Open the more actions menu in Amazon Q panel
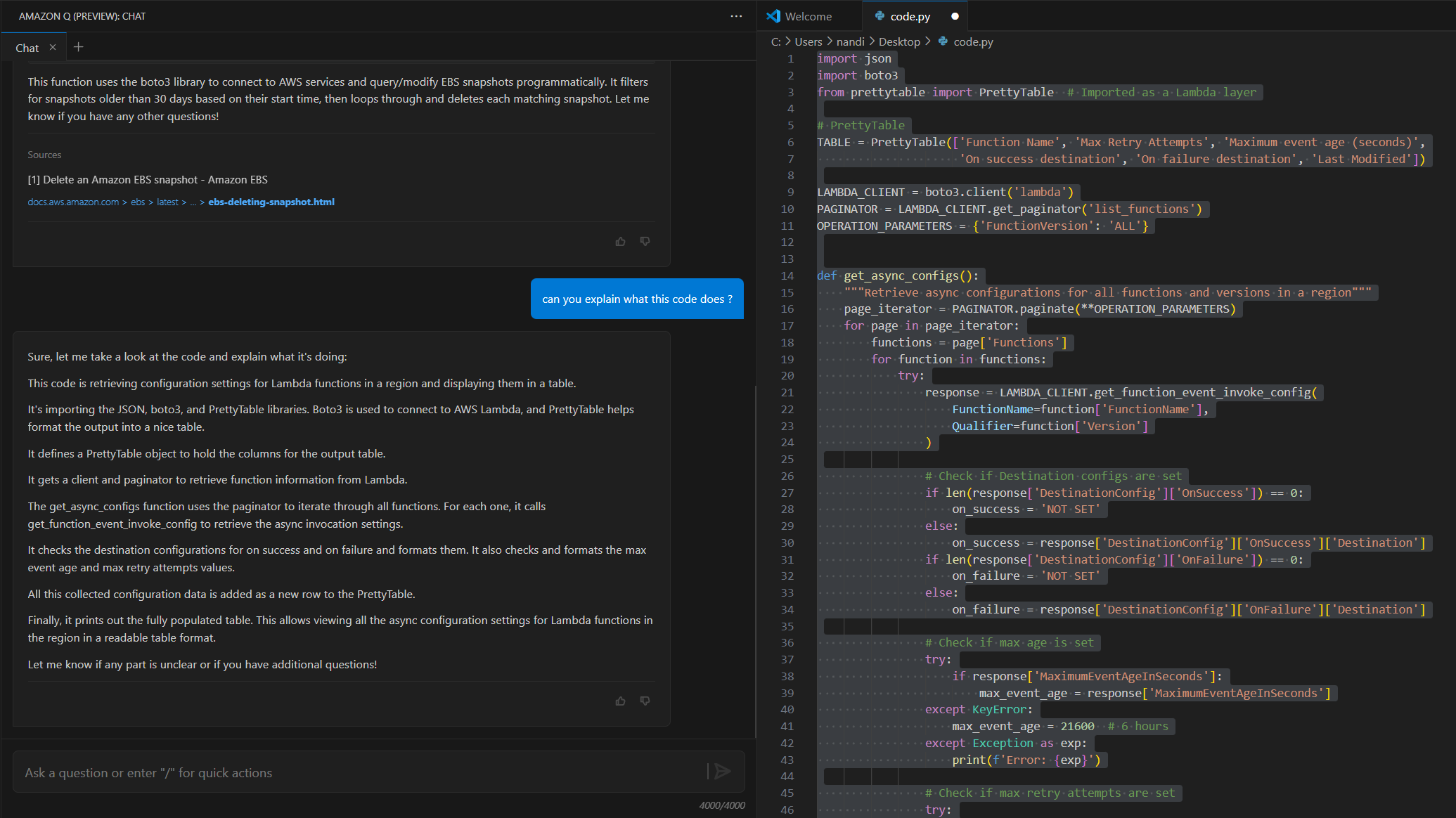Screen dimensions: 1456x818 pos(735,15)
